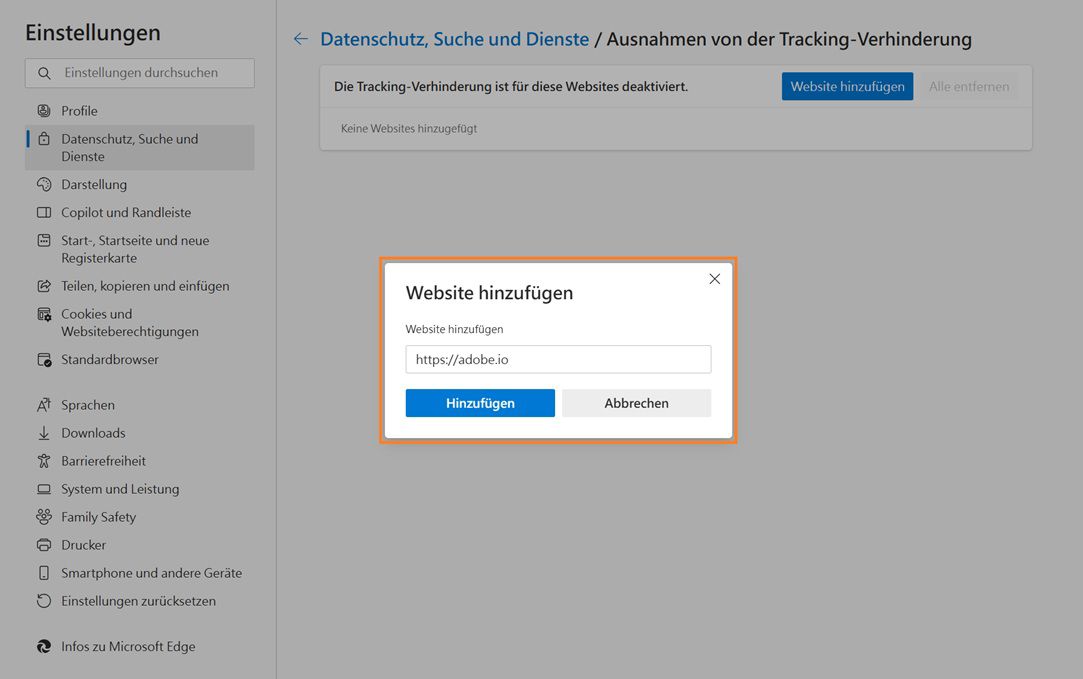Screen dimensions: 1083x679
Task: Select the Downloads arrow icon
Action: [41, 433]
